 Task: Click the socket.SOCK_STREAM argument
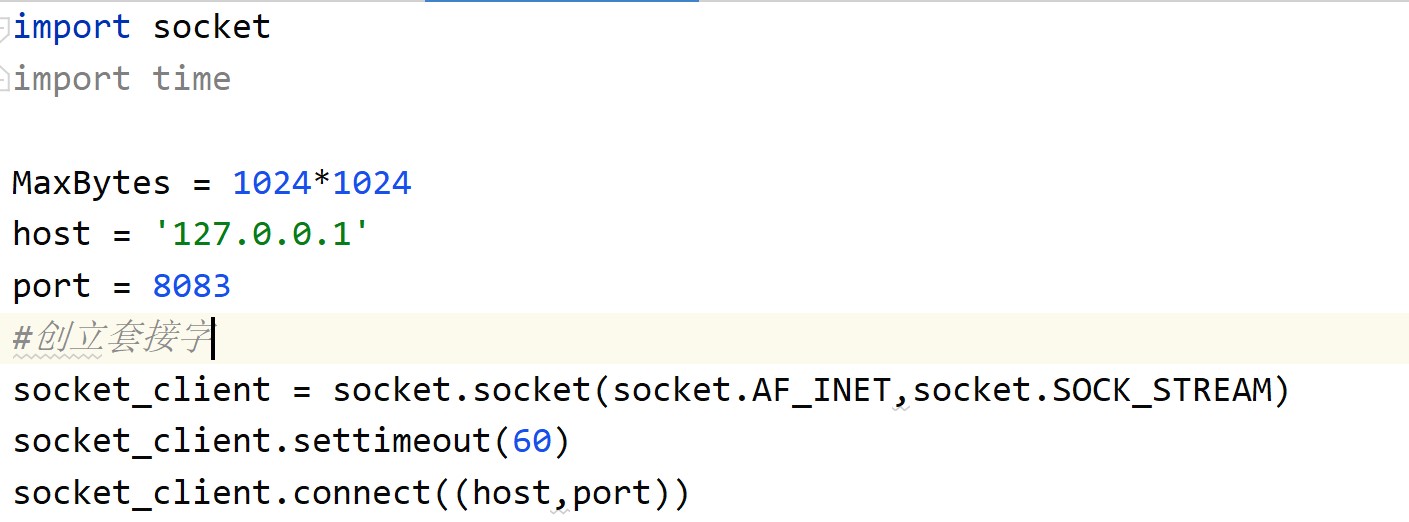coord(1091,391)
